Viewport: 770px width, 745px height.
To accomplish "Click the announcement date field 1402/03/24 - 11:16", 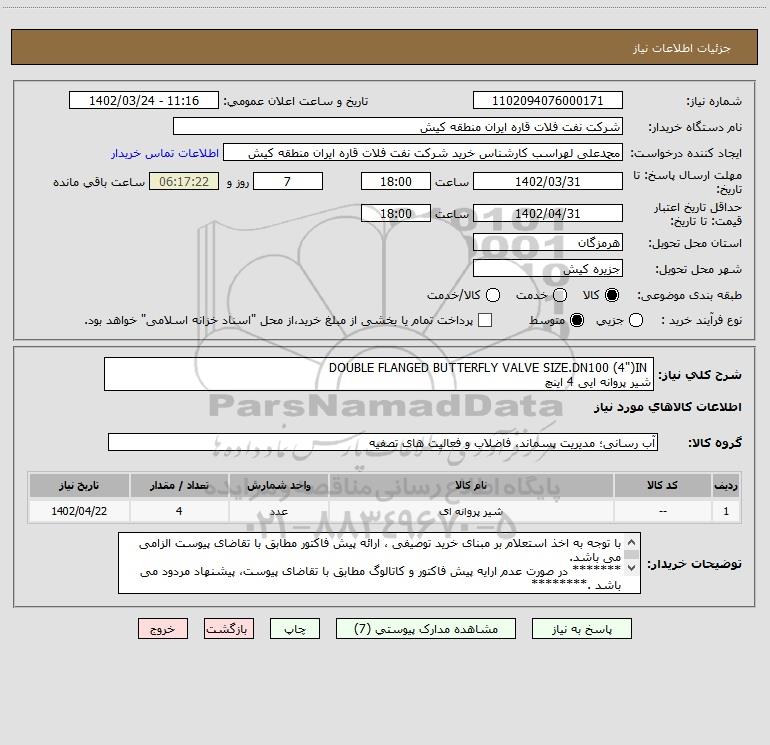I will tap(144, 100).
